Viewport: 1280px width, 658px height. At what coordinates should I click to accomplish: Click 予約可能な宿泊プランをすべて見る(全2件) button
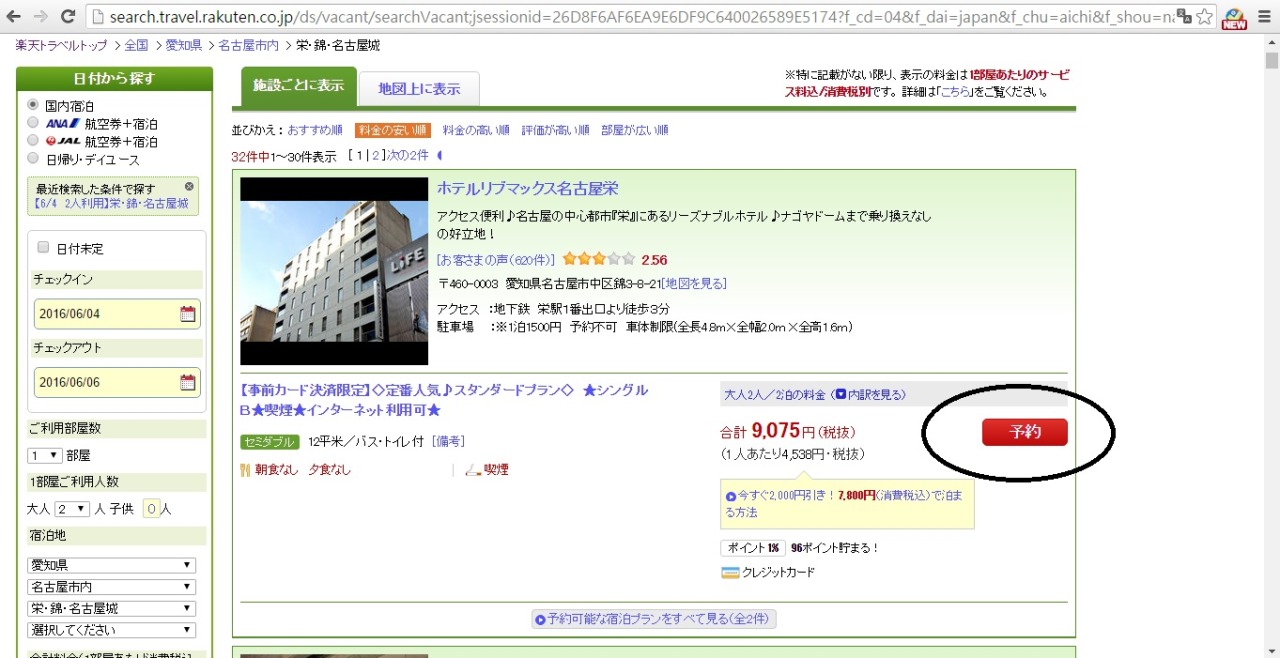coord(654,619)
